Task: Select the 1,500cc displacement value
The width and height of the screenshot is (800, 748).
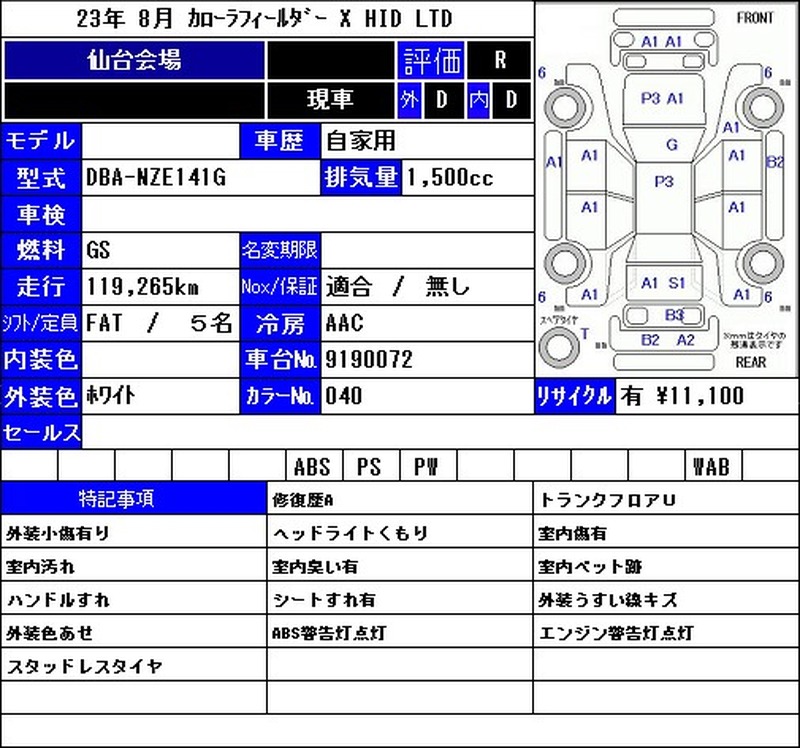Action: 450,178
